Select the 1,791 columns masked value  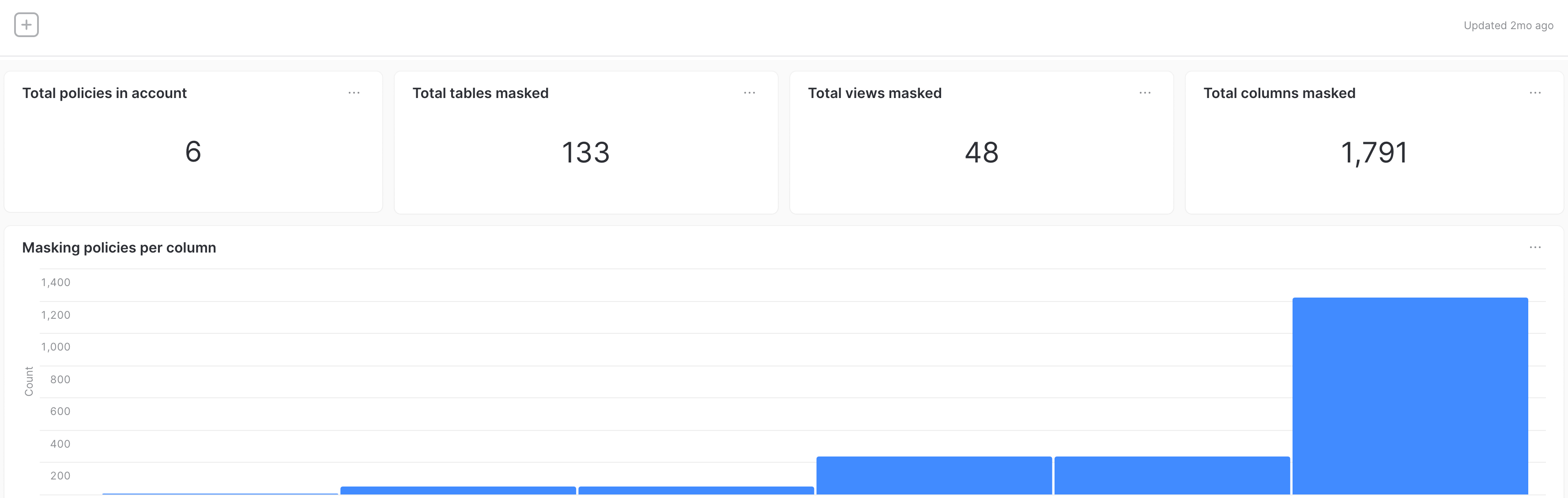coord(1374,152)
